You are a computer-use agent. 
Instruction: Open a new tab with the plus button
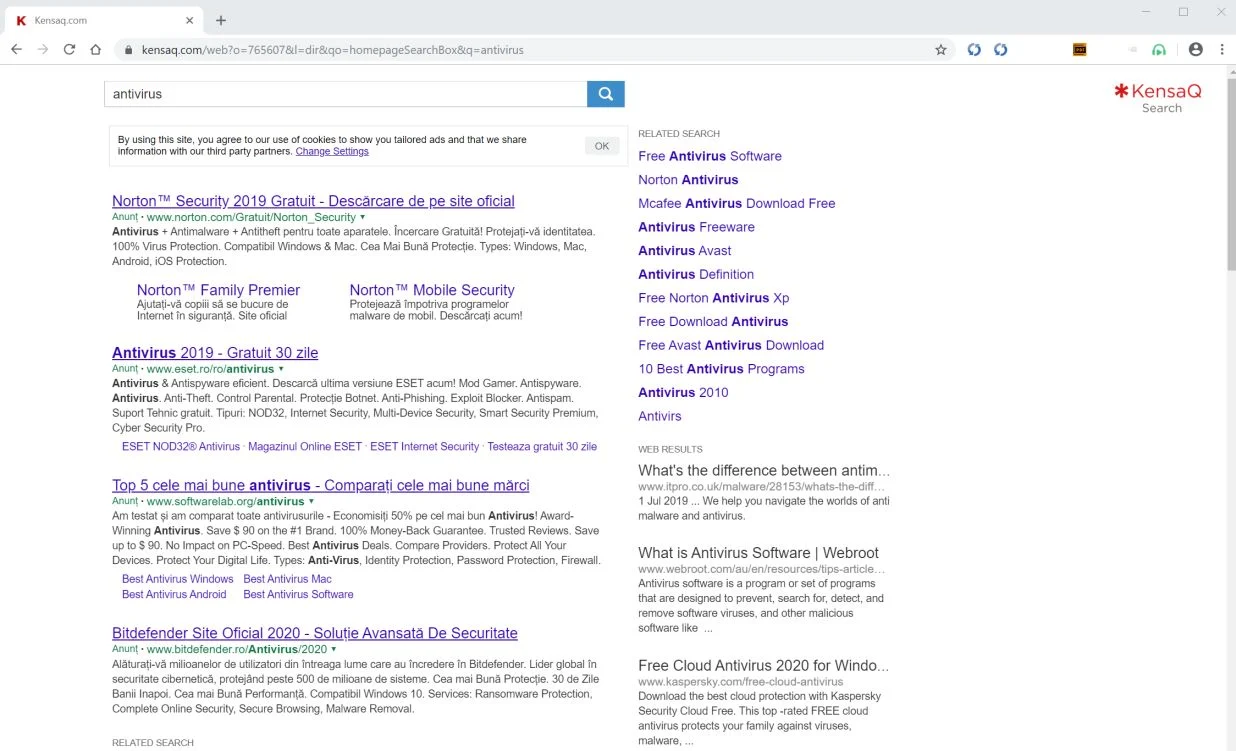coord(221,20)
